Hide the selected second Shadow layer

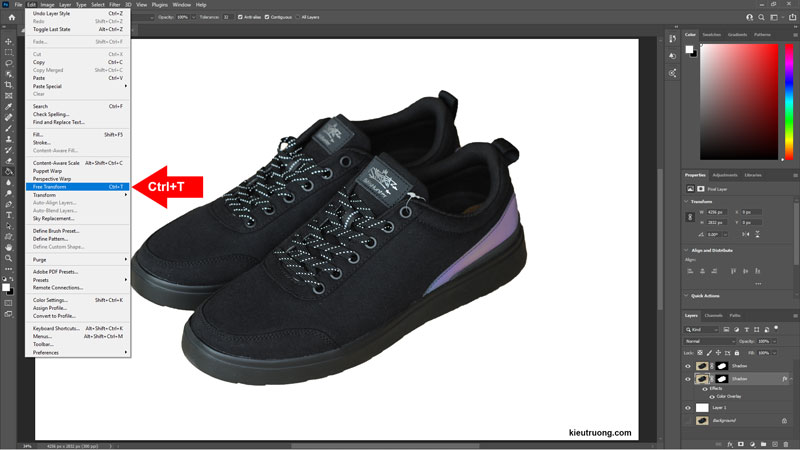pyautogui.click(x=688, y=379)
